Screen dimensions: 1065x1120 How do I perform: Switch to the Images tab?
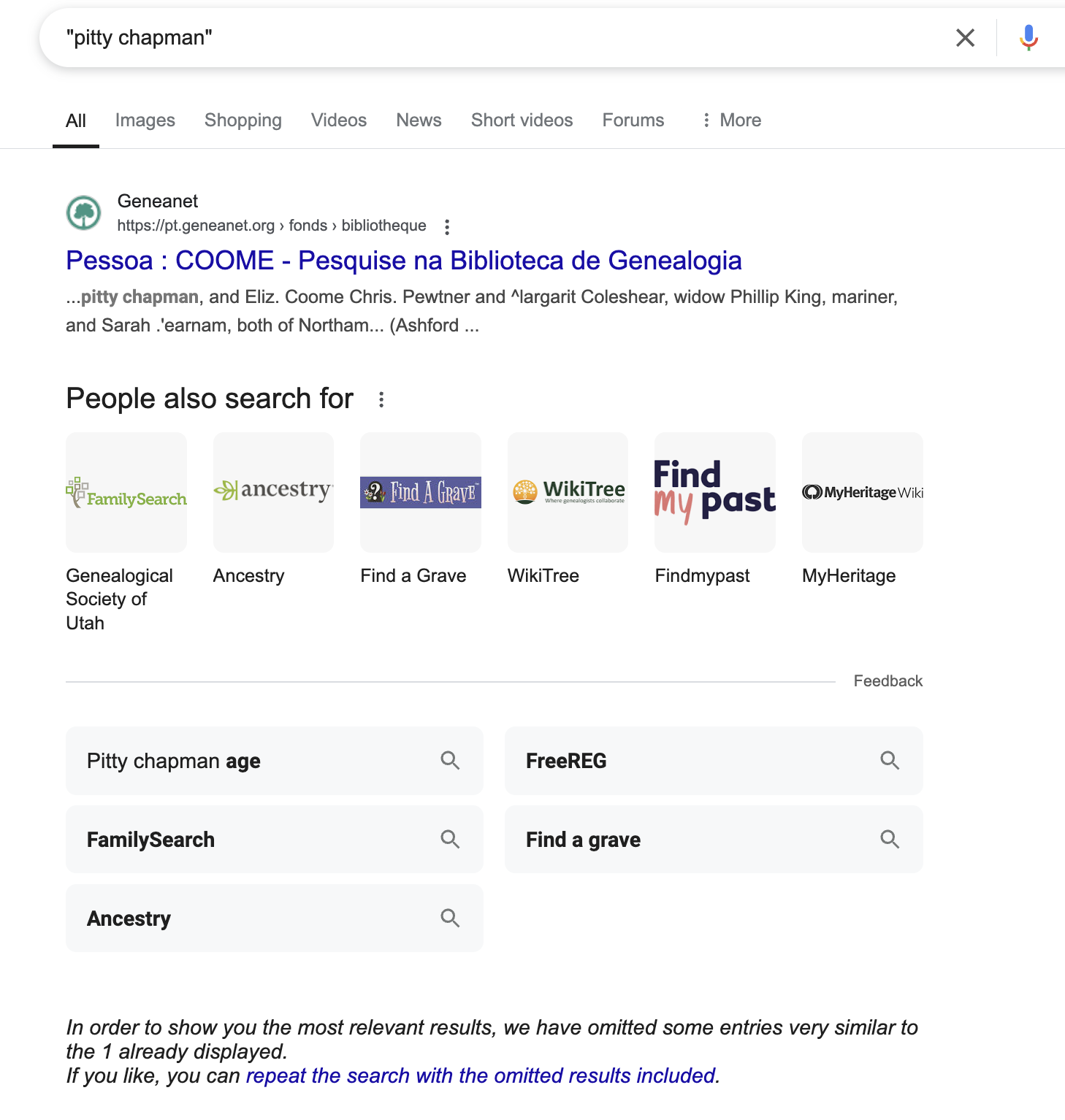(x=145, y=120)
